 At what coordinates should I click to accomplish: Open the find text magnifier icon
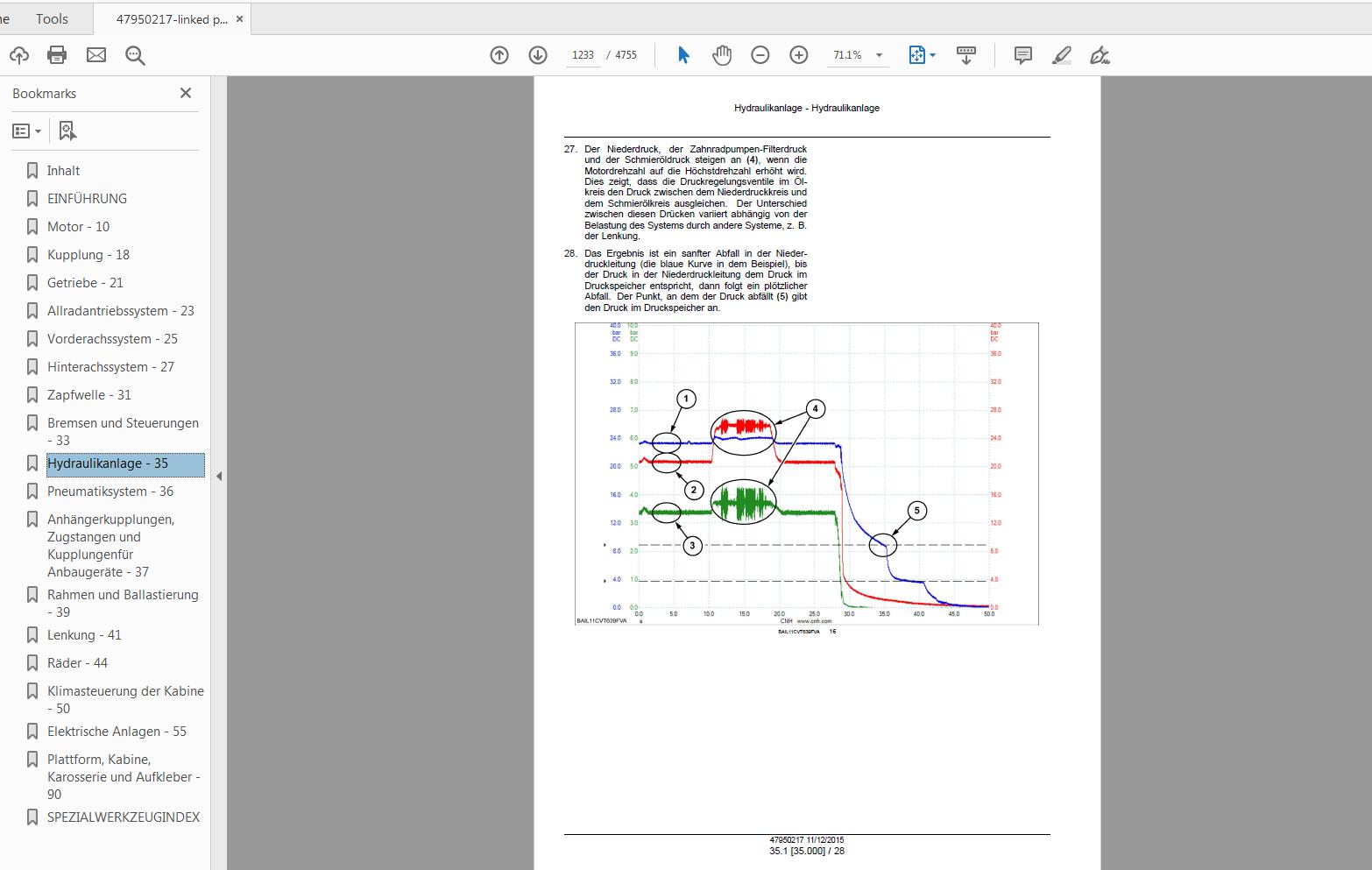tap(135, 55)
